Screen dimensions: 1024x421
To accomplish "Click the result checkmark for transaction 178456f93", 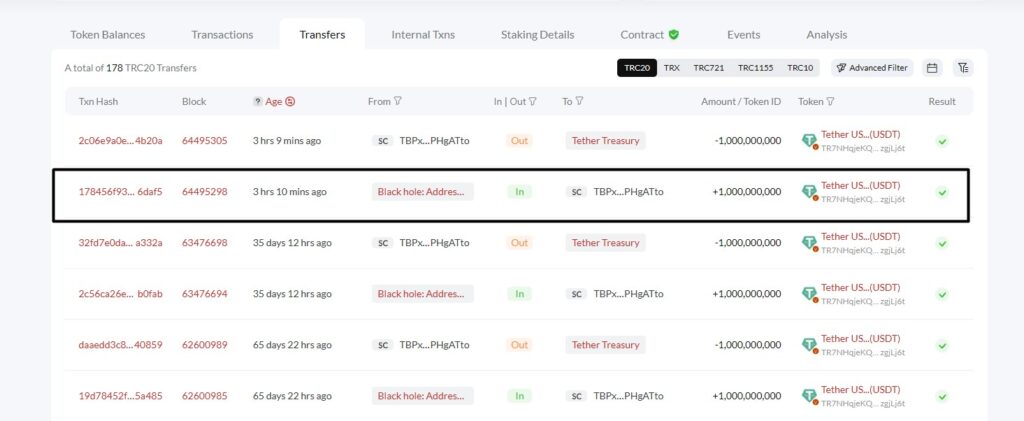I will 942,192.
